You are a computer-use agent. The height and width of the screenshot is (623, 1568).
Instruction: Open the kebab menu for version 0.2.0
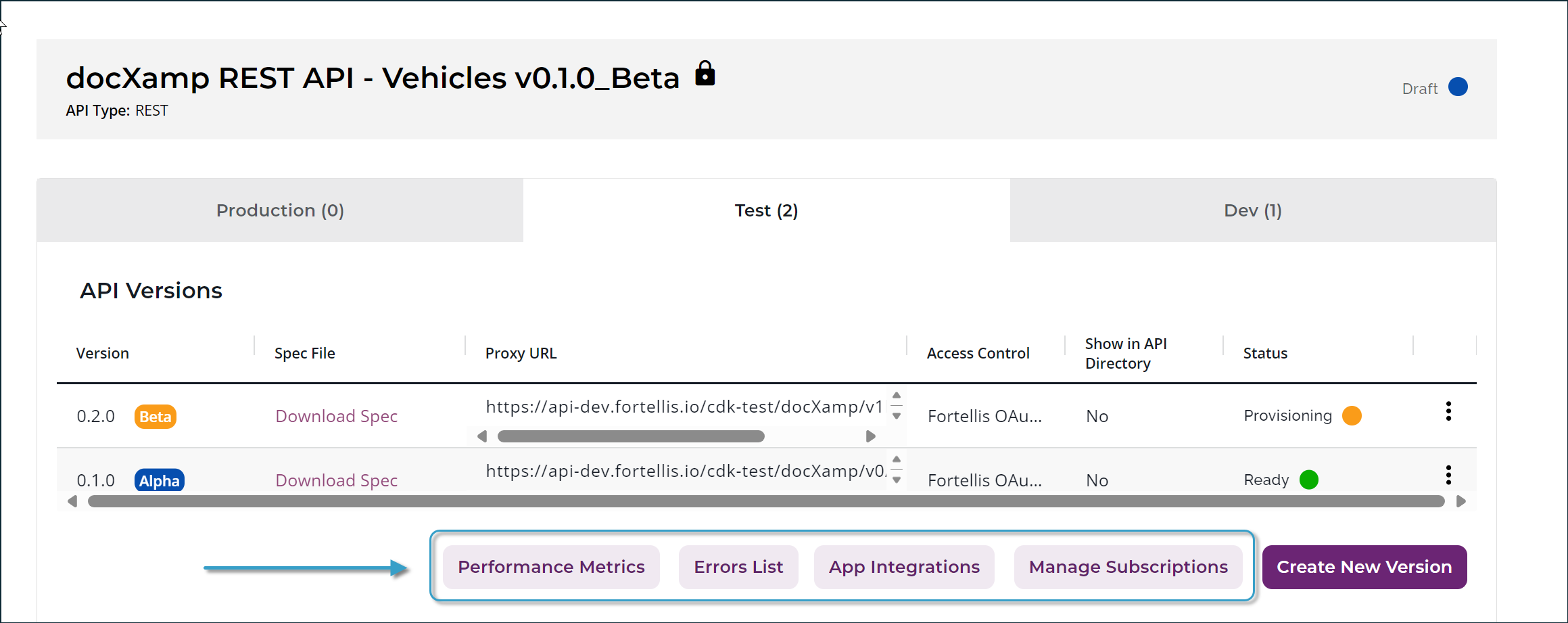pos(1448,411)
